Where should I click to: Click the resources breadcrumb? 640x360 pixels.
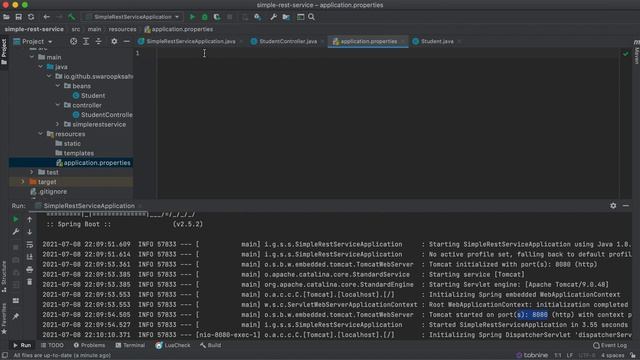(x=122, y=29)
